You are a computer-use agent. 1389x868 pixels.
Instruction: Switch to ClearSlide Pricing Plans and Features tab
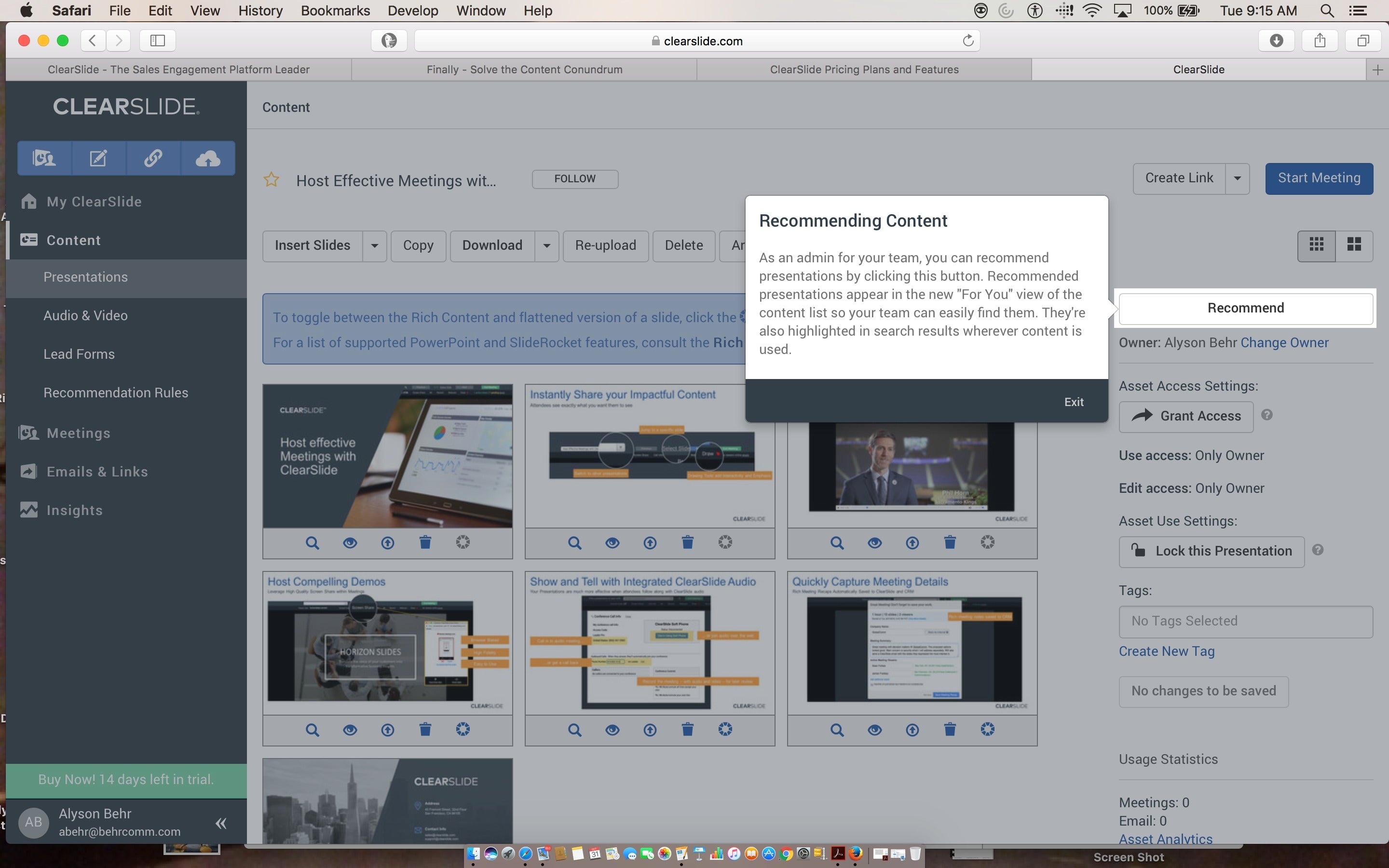coord(864,69)
